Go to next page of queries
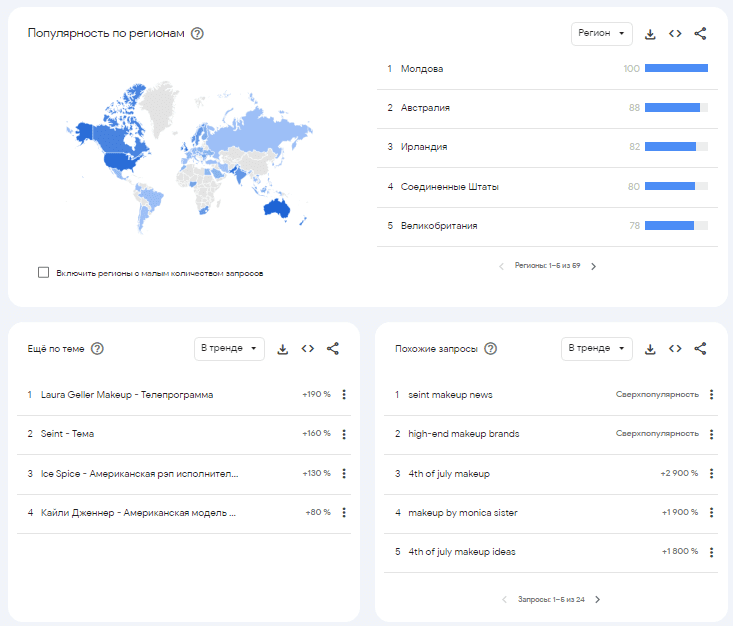733x626 pixels. 597,599
